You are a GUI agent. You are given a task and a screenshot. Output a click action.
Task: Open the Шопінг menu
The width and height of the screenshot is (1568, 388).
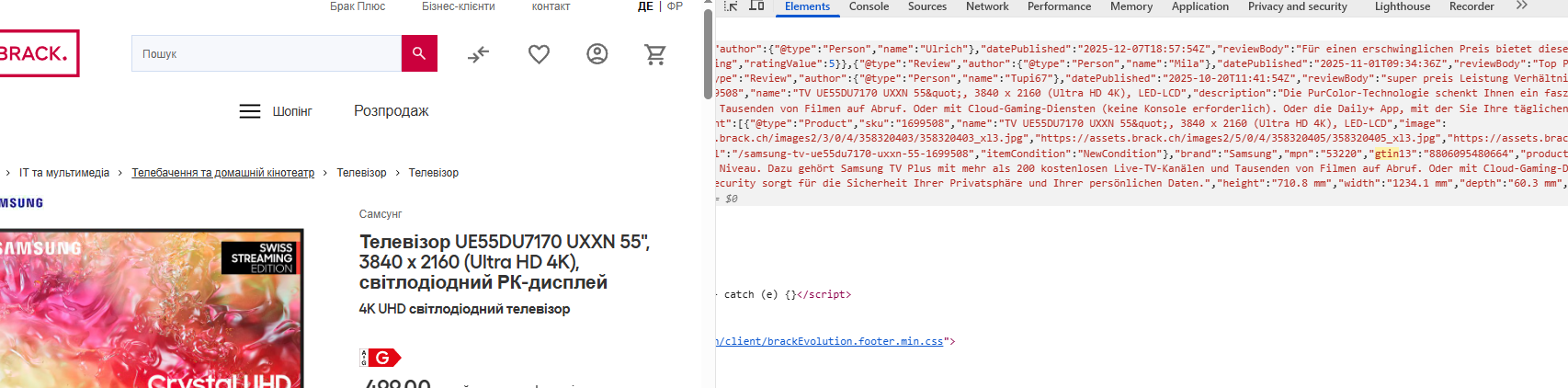pos(292,111)
